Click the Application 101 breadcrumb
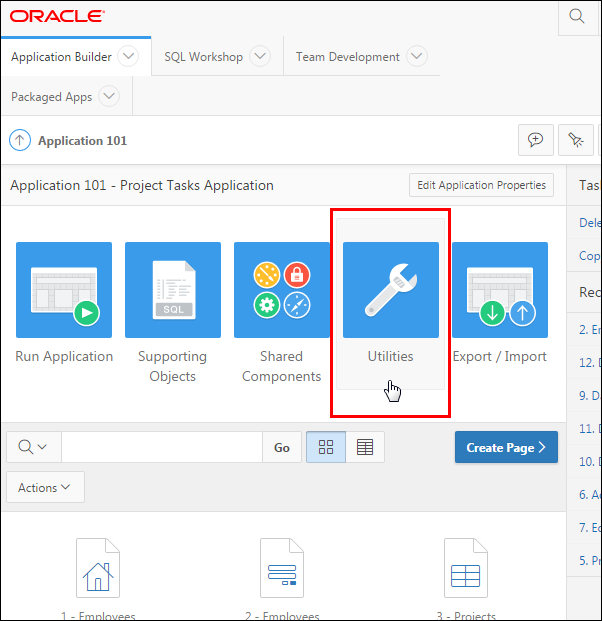 (x=82, y=141)
